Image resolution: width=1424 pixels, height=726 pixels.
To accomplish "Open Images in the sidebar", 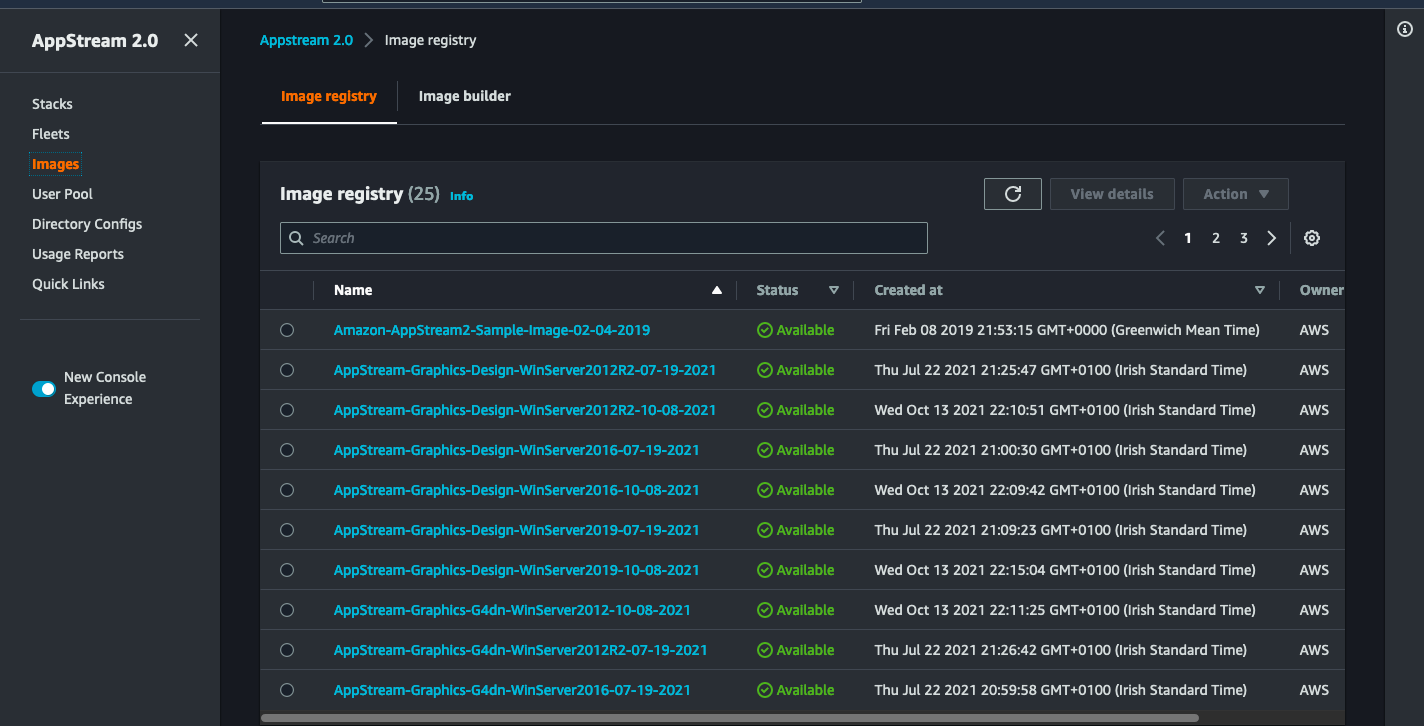I will pos(55,164).
